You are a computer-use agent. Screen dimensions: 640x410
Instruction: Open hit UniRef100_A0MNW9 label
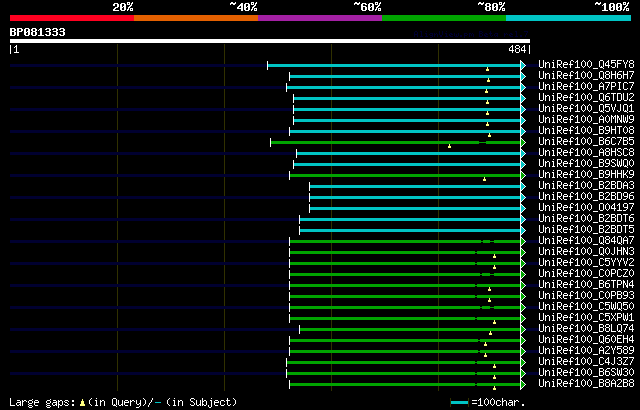click(x=587, y=120)
